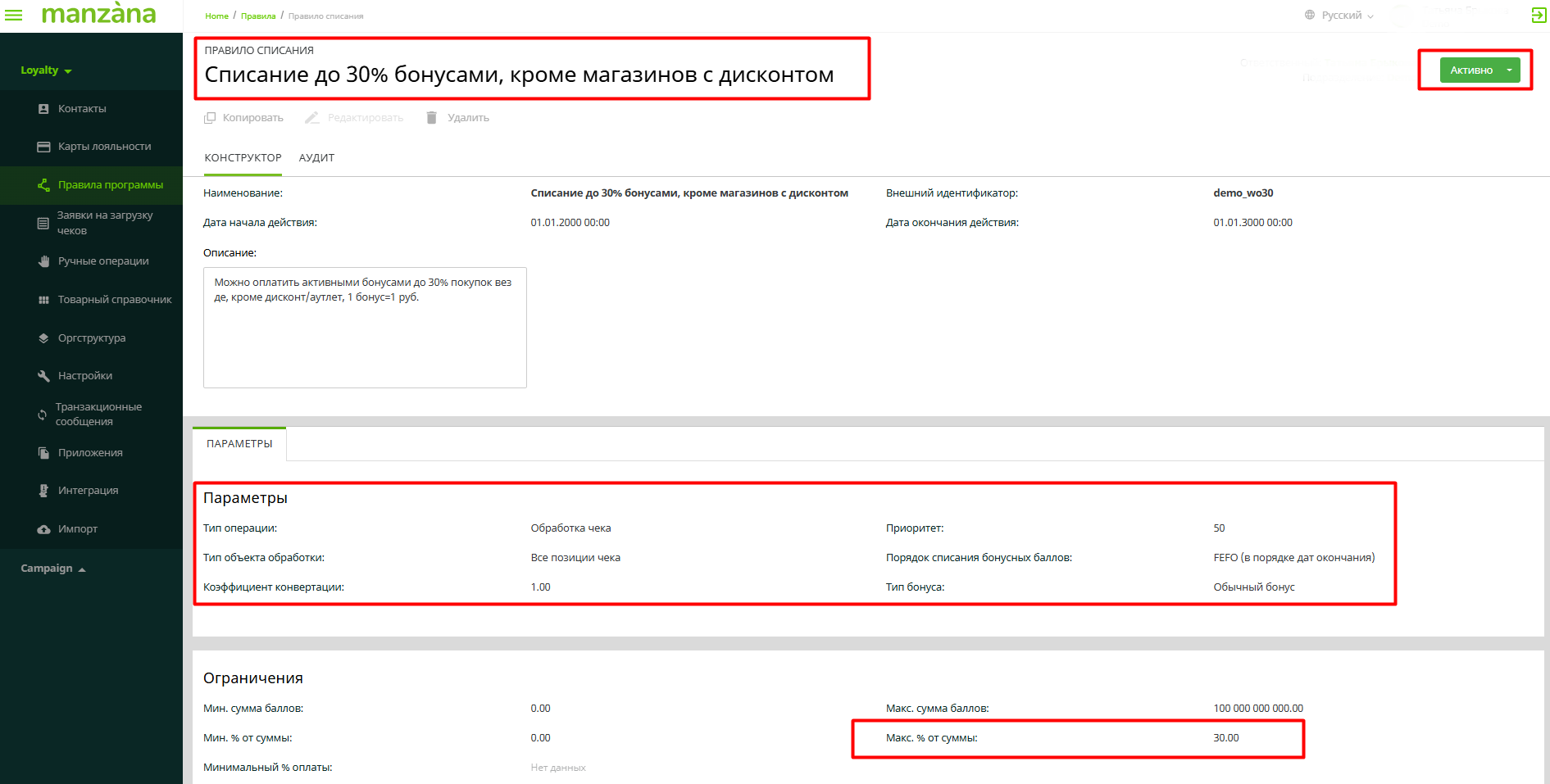
Task: Click the Настройки wrench icon
Action: click(43, 376)
